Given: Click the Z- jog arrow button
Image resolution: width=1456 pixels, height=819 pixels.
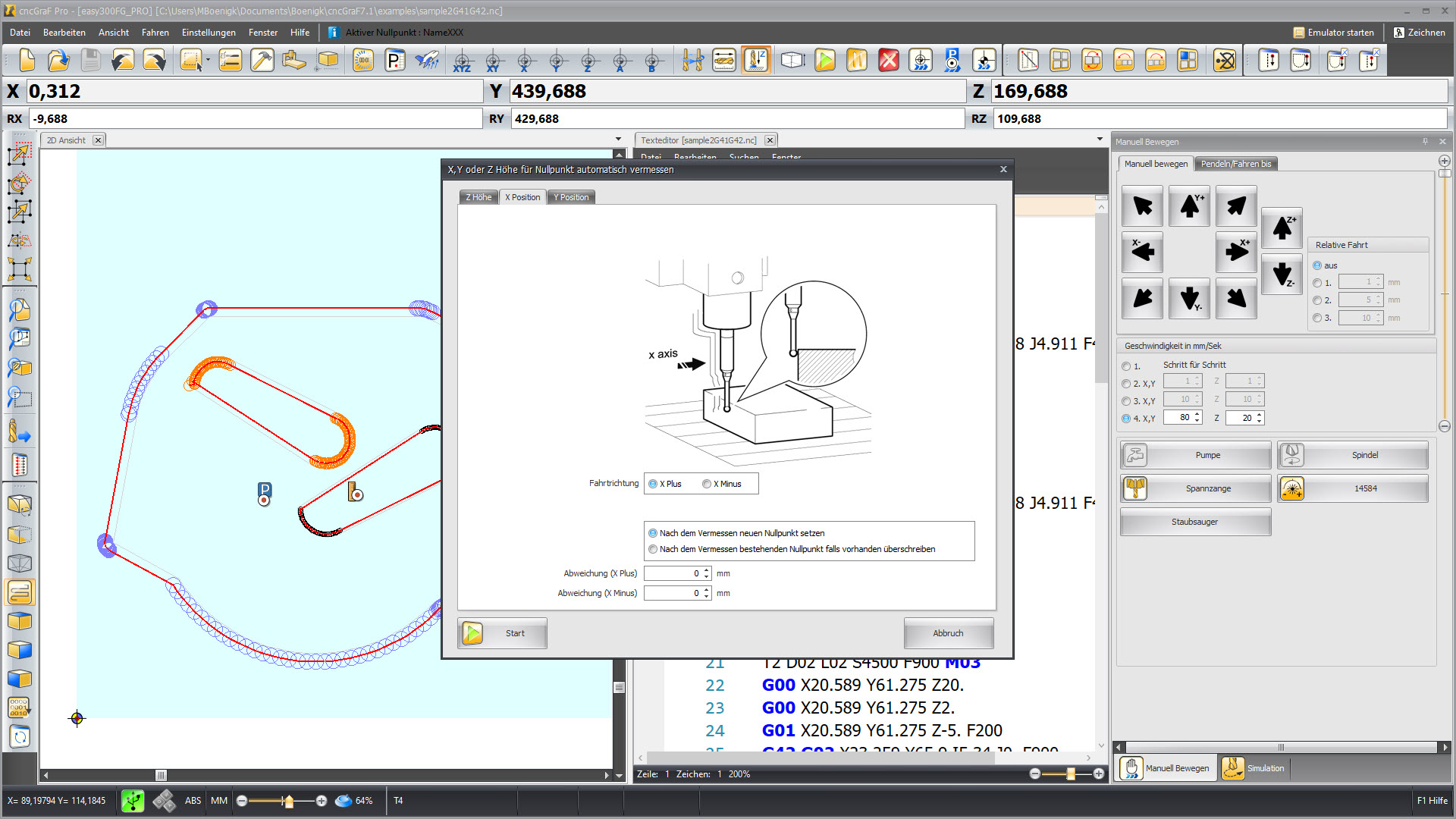Looking at the screenshot, I should coord(1282,274).
